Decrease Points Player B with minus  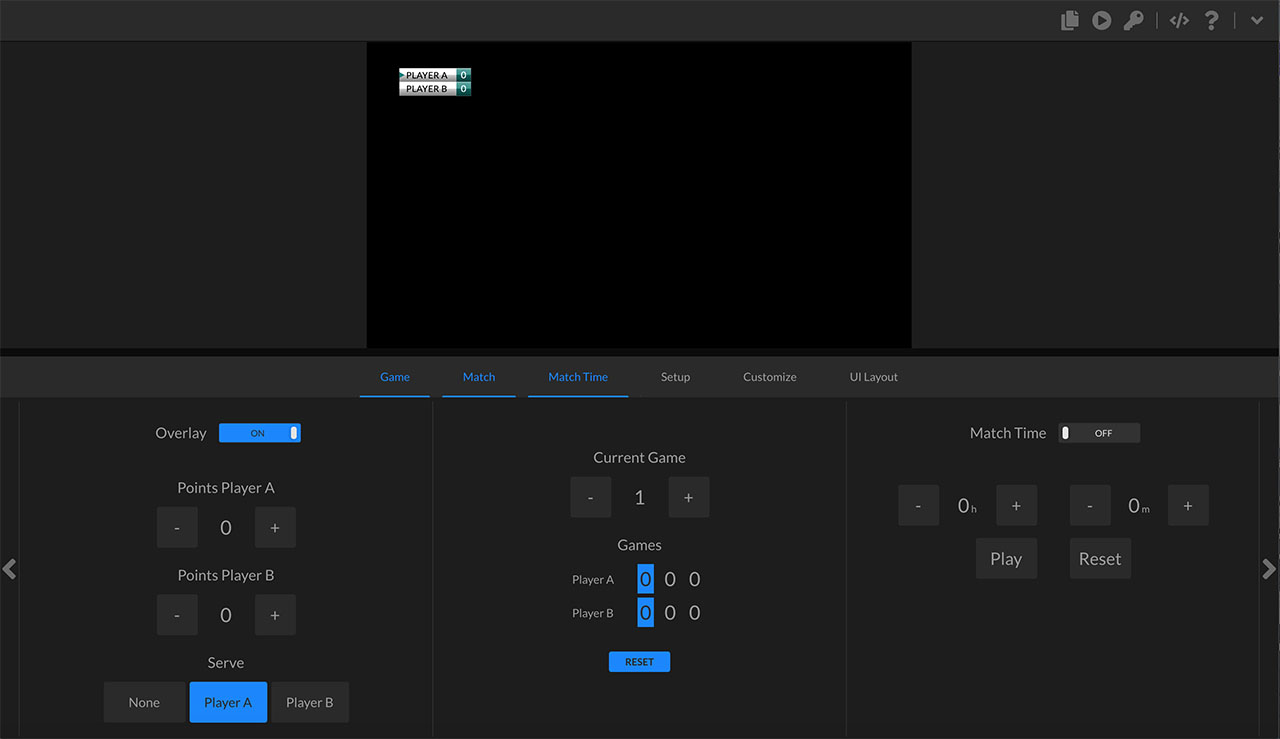pyautogui.click(x=177, y=615)
